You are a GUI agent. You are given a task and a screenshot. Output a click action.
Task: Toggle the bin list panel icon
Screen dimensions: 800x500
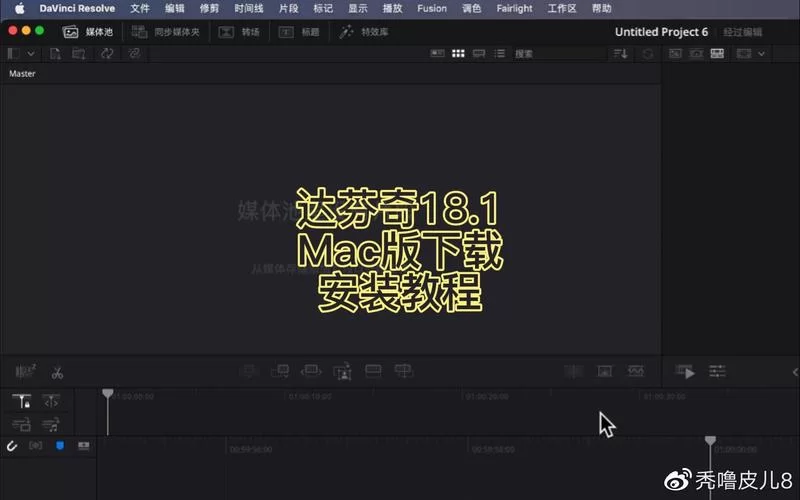(x=14, y=54)
